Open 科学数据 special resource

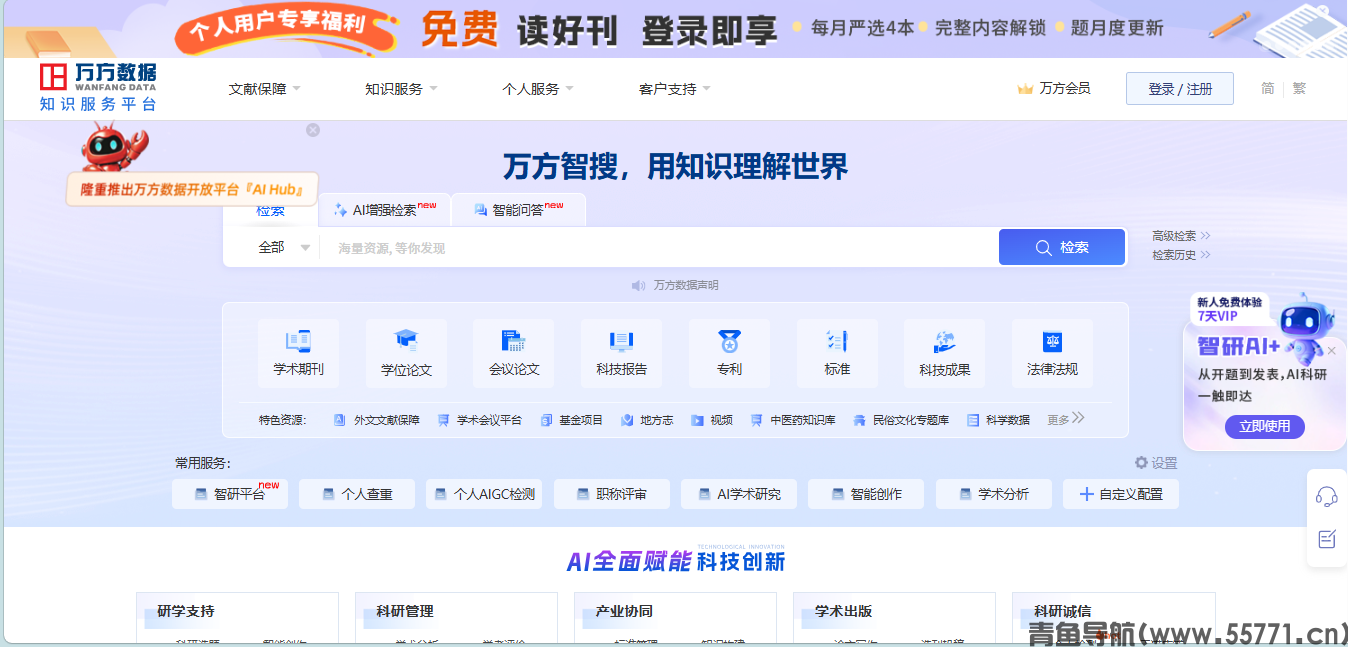click(x=998, y=420)
